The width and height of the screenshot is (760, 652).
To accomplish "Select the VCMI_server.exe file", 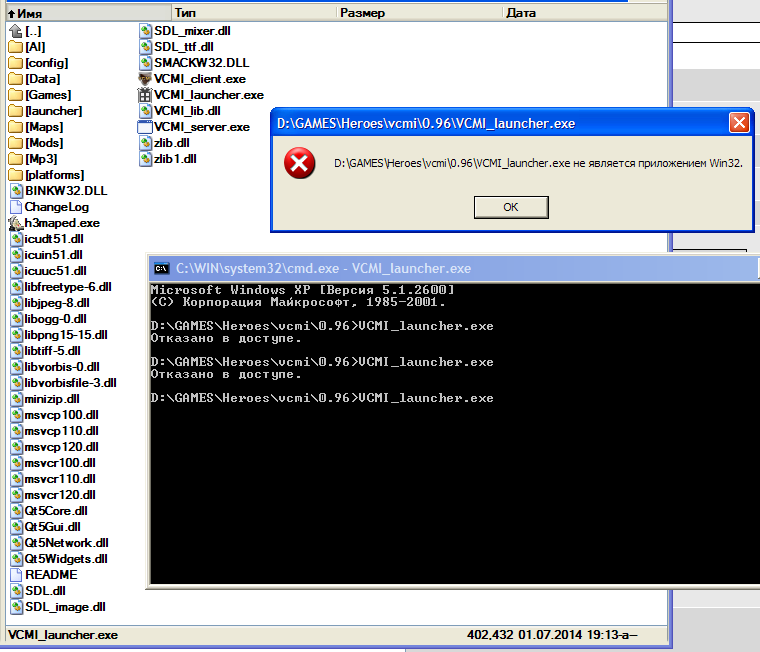I will (201, 127).
